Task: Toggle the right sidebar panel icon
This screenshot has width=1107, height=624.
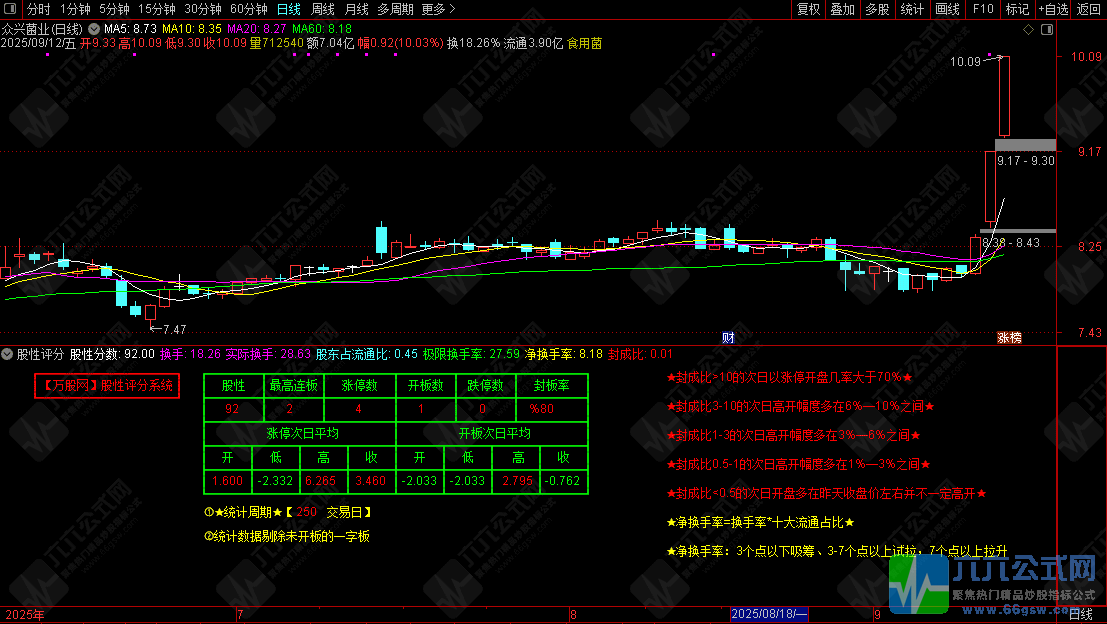Action: 1047,29
